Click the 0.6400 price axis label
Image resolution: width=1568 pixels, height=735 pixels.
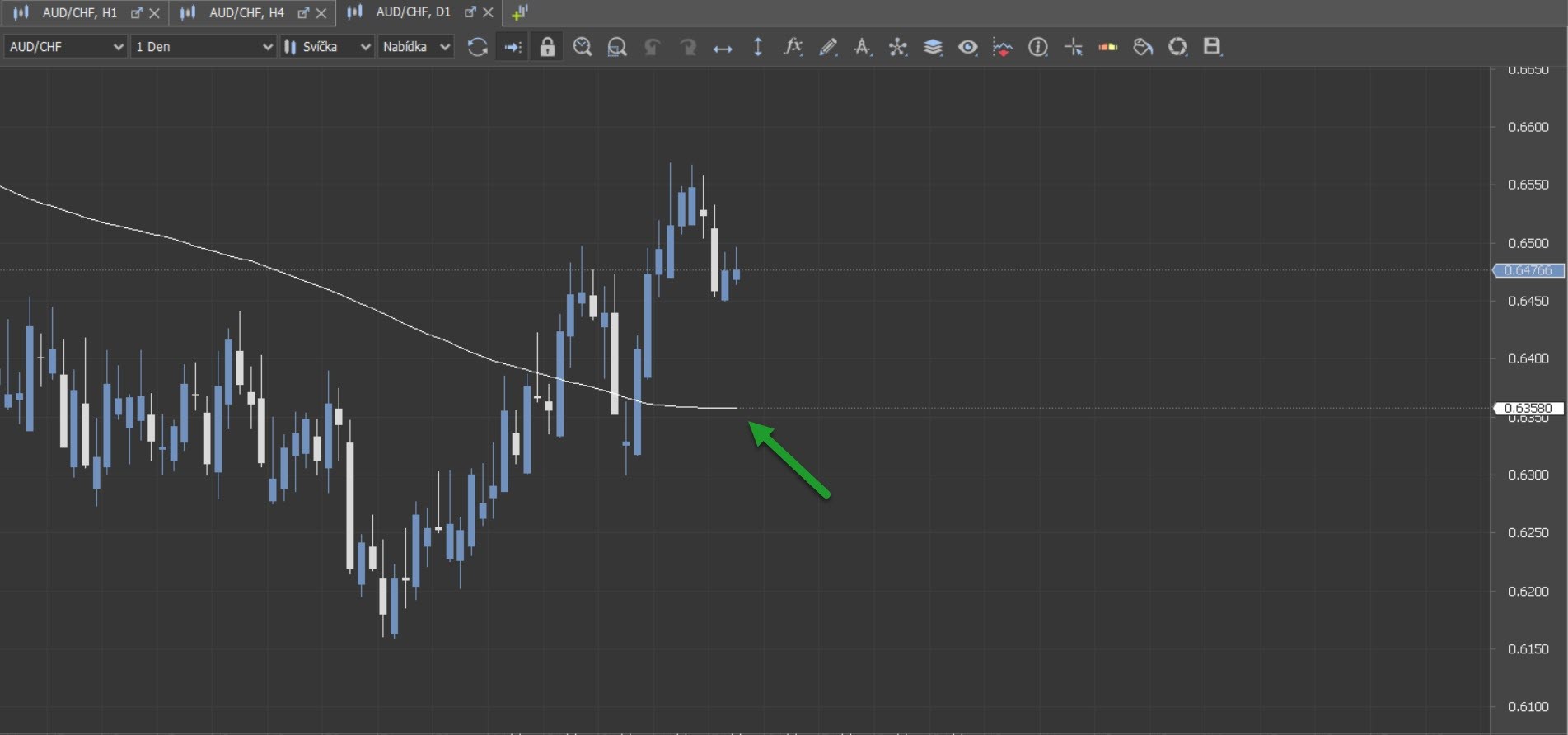1528,358
